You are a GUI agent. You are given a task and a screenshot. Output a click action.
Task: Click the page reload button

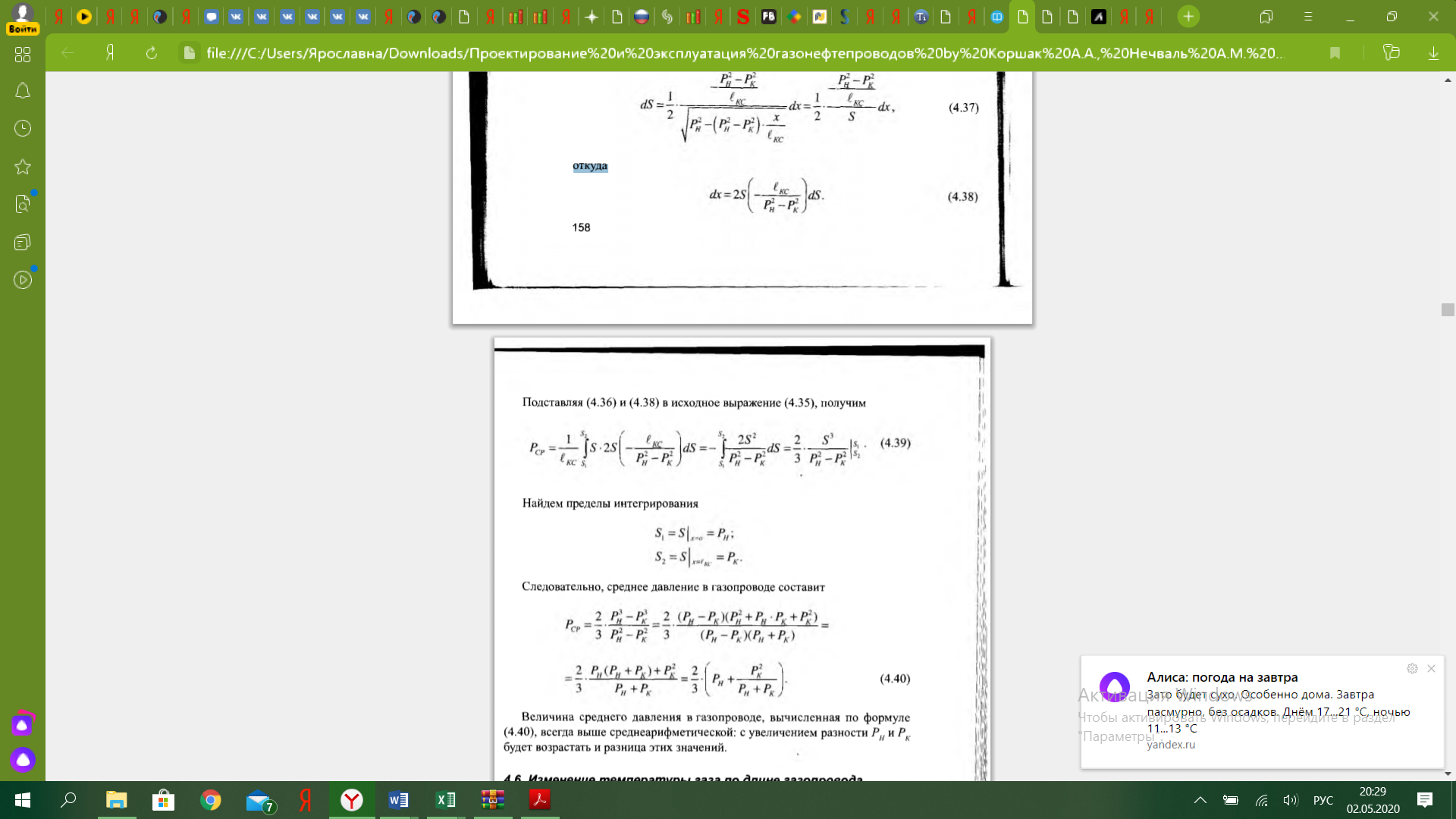click(151, 53)
